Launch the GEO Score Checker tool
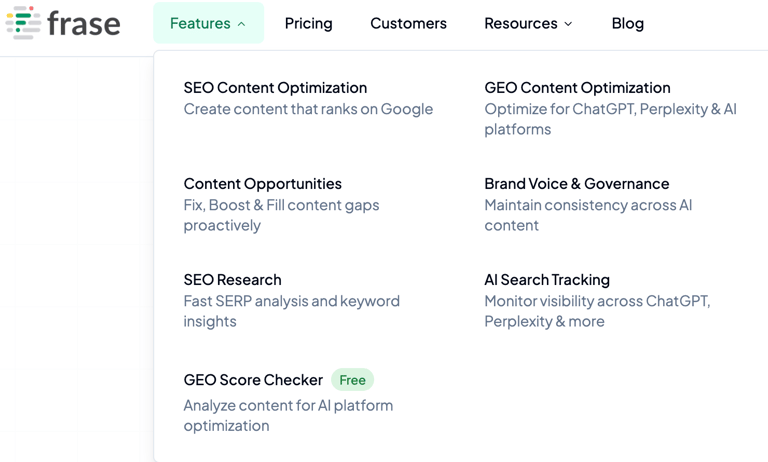This screenshot has height=462, width=768. 253,380
